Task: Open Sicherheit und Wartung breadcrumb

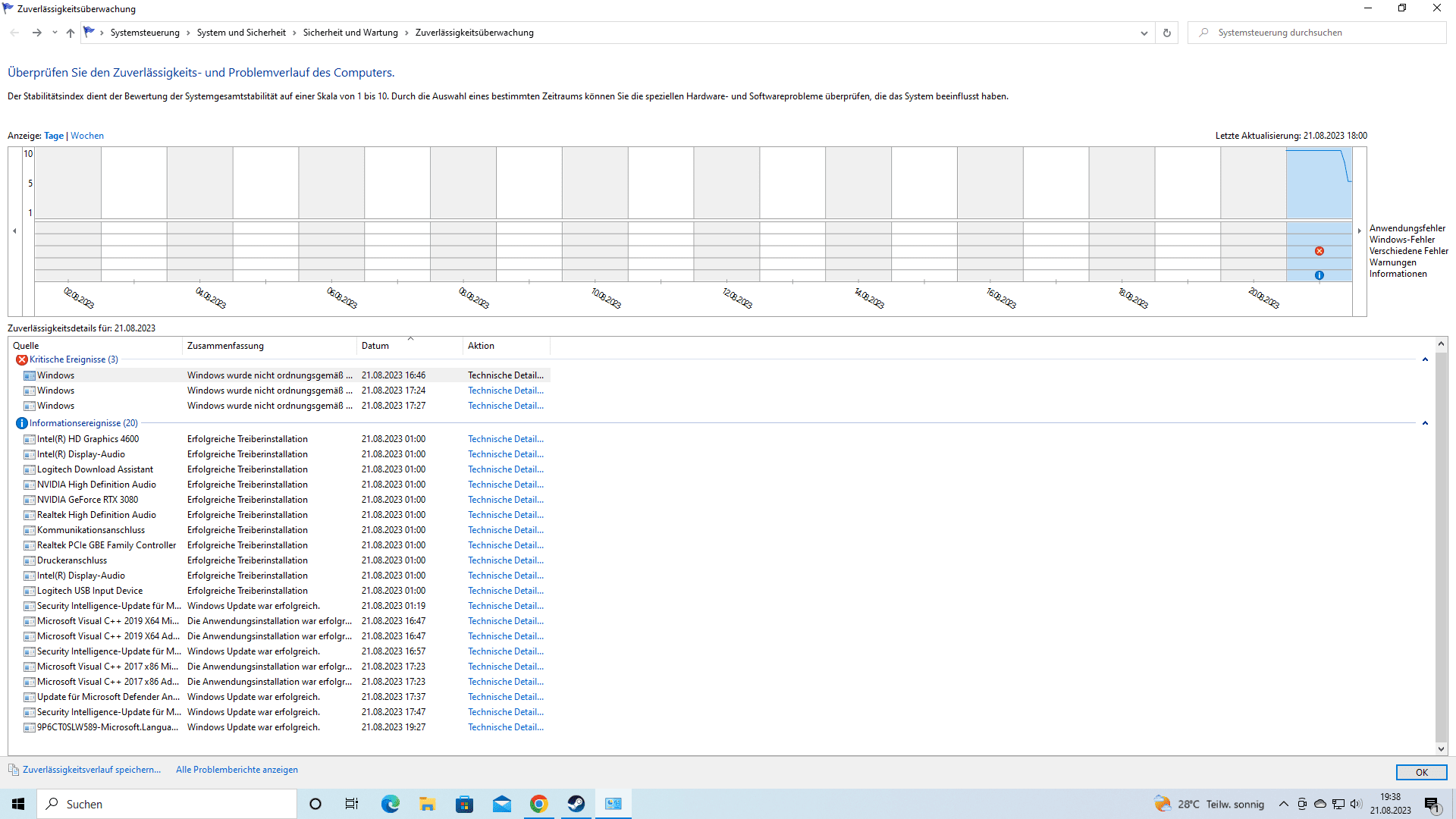Action: pyautogui.click(x=350, y=33)
